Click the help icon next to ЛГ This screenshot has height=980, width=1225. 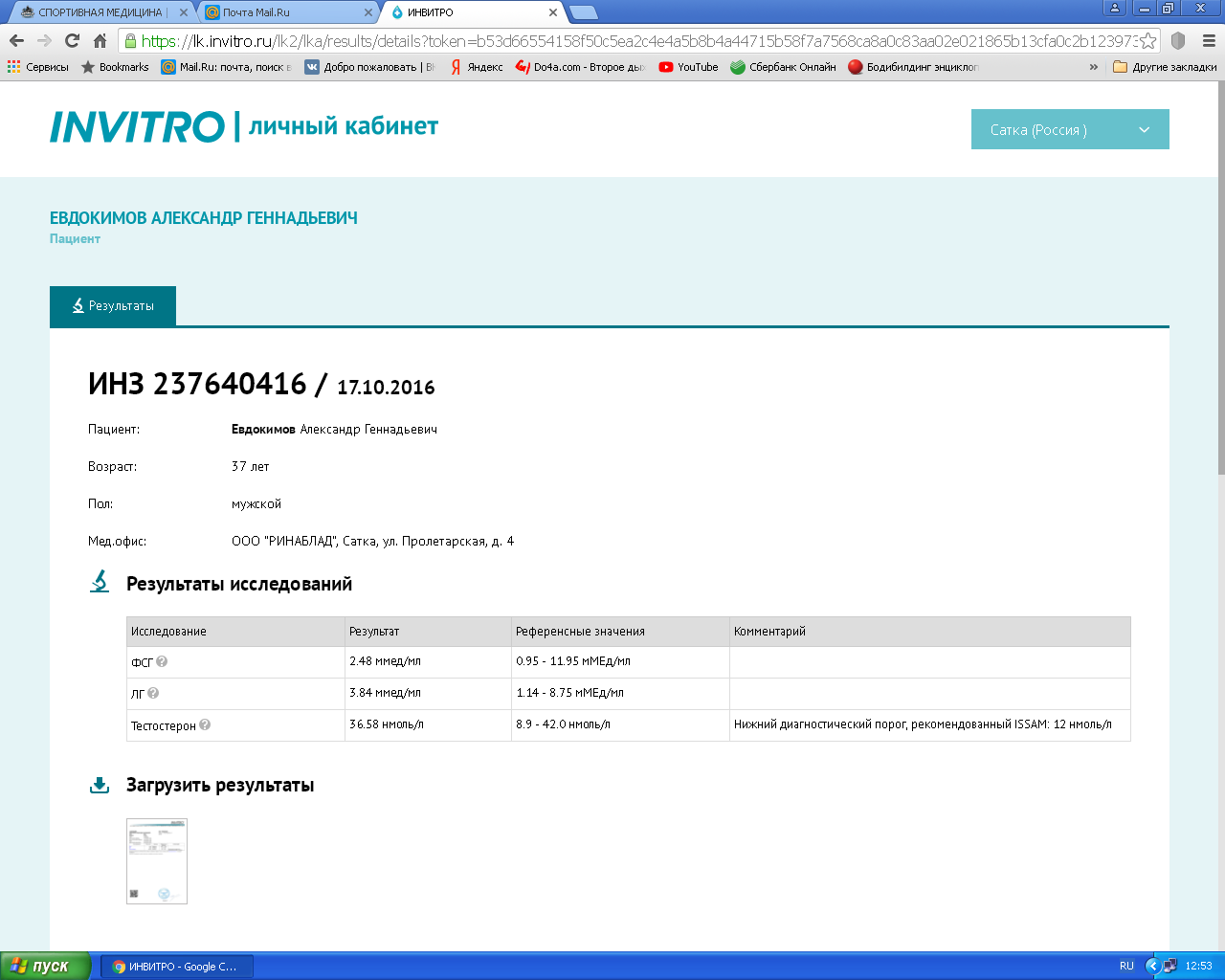(153, 693)
